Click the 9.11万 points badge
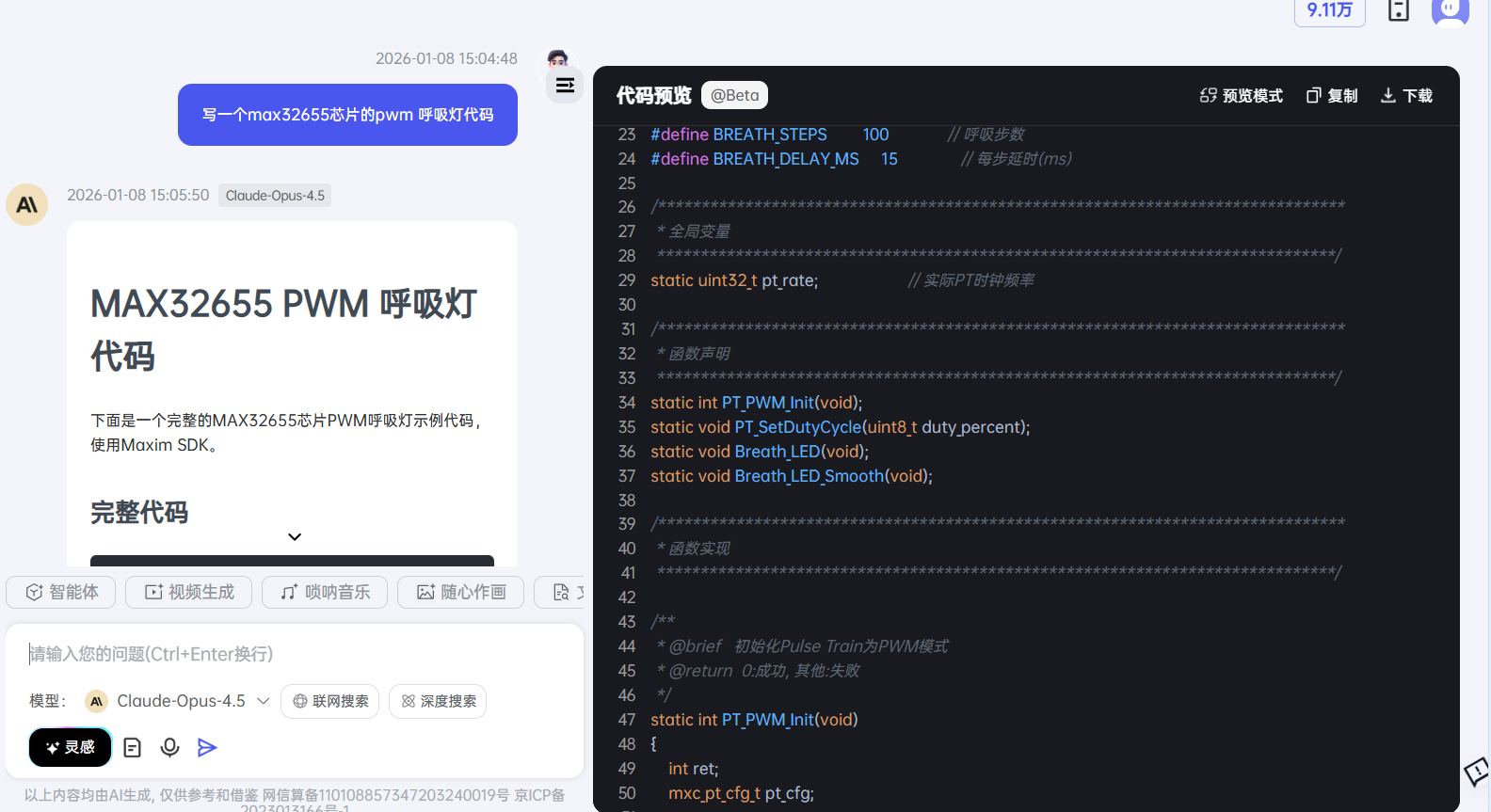1491x812 pixels. (1329, 10)
